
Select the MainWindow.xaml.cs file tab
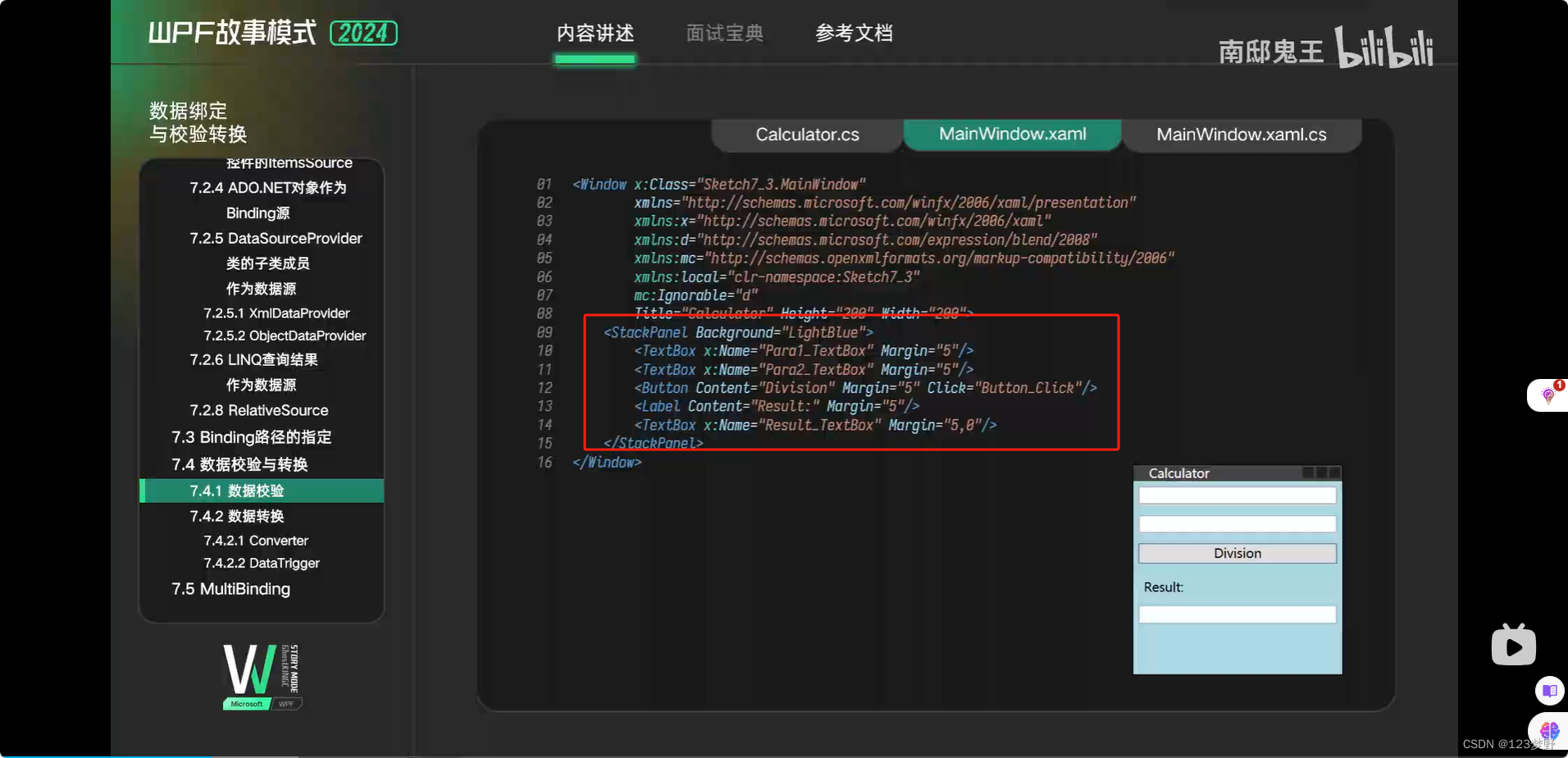1242,135
